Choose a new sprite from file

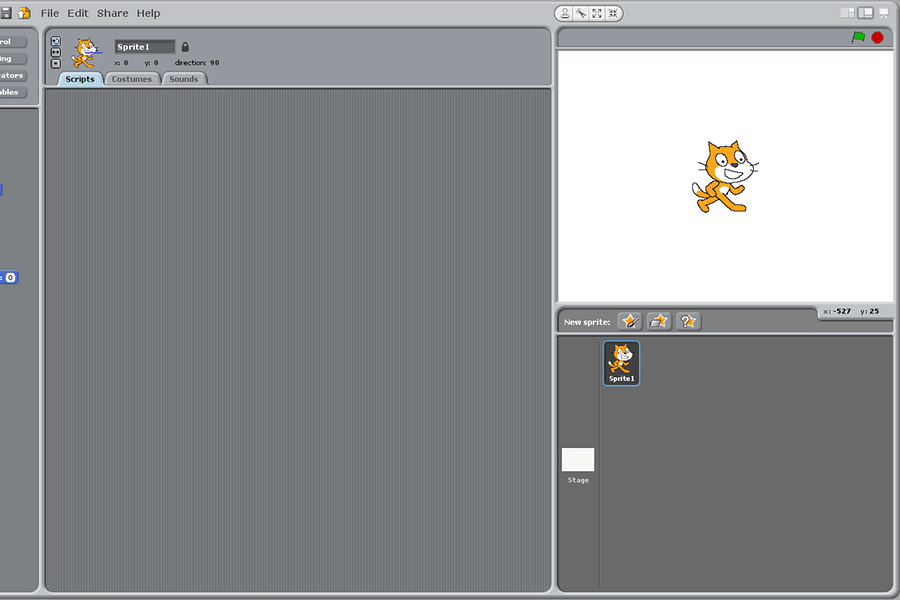pos(658,320)
